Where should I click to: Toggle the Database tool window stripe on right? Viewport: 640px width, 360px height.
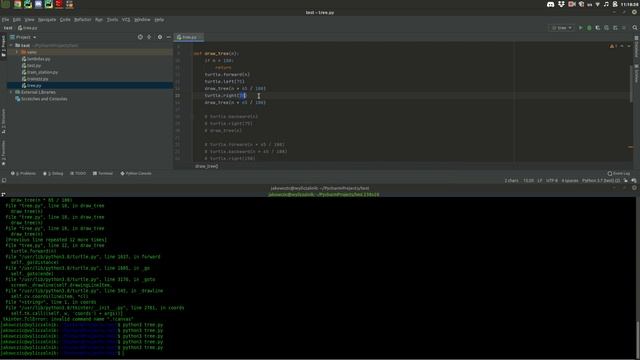636,47
